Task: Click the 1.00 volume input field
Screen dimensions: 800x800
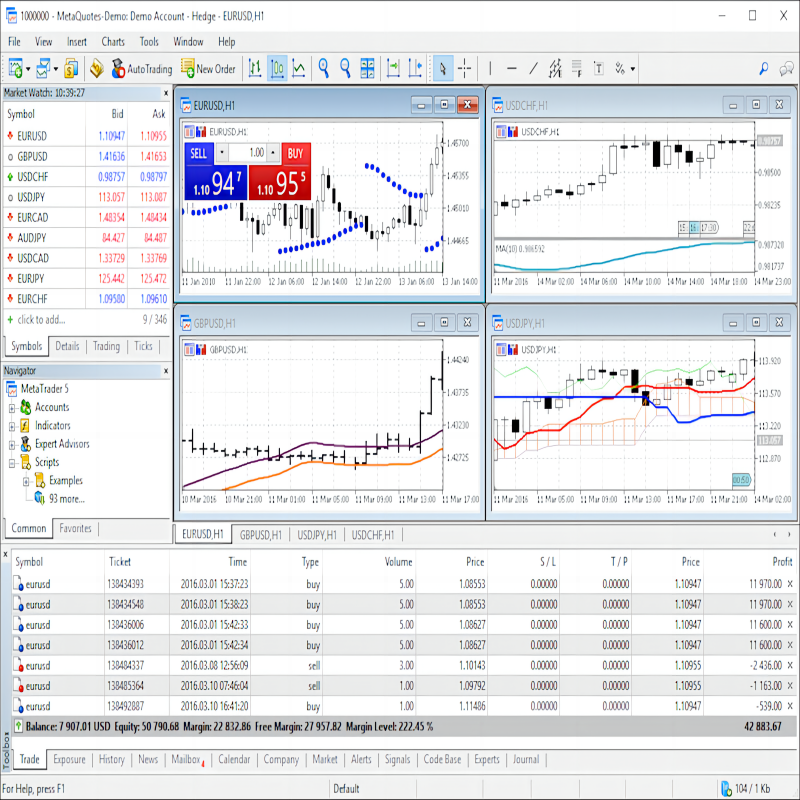Action: pyautogui.click(x=247, y=153)
